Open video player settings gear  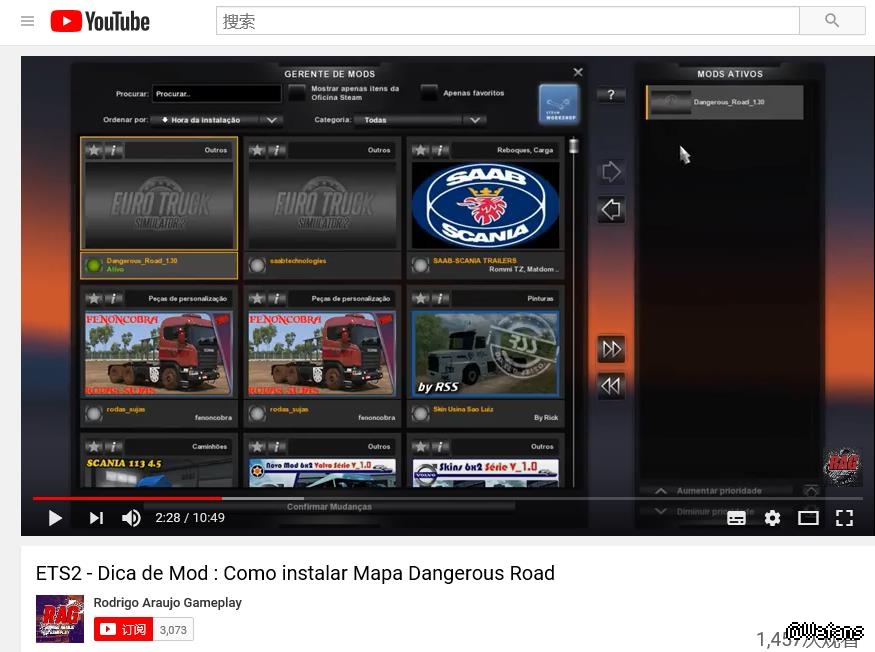pos(772,518)
